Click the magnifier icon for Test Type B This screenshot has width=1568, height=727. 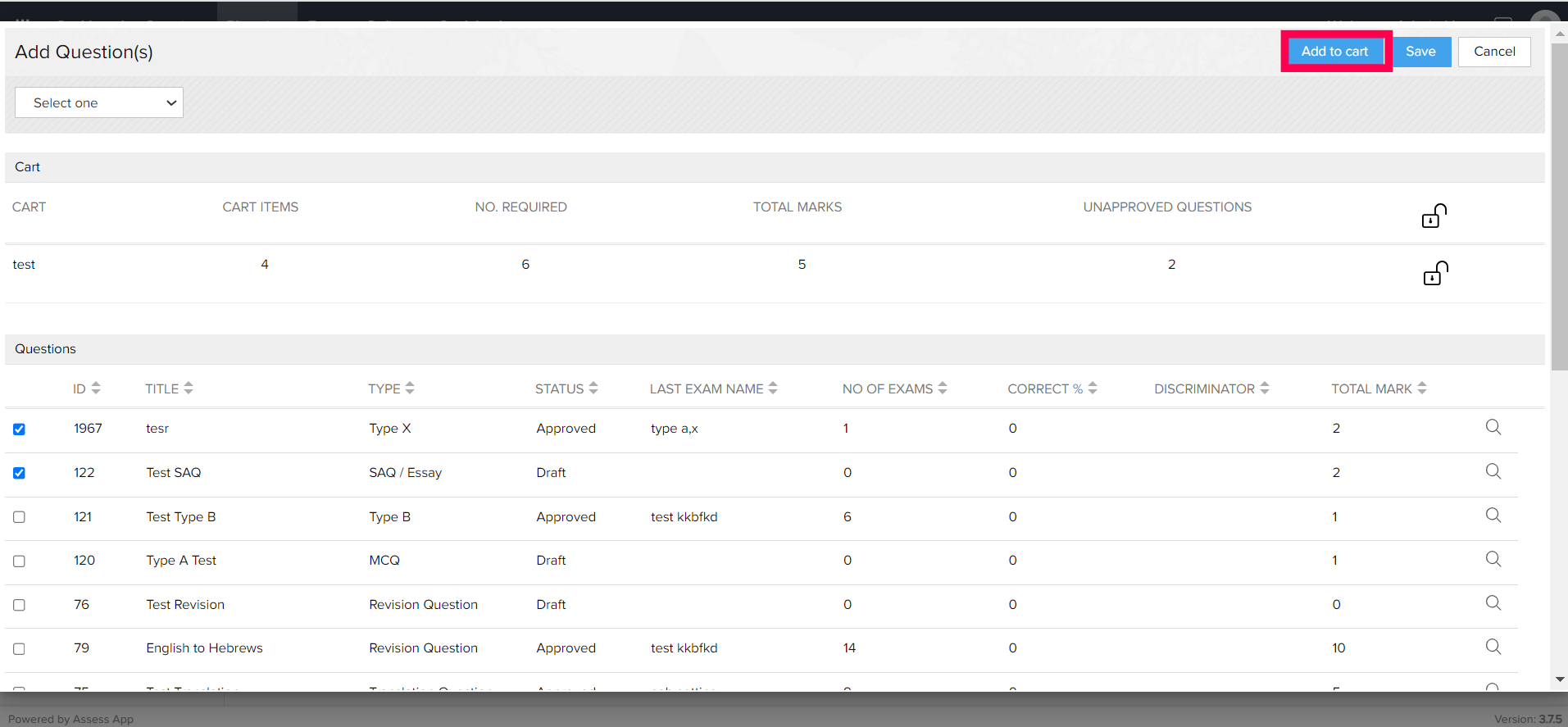pos(1493,516)
